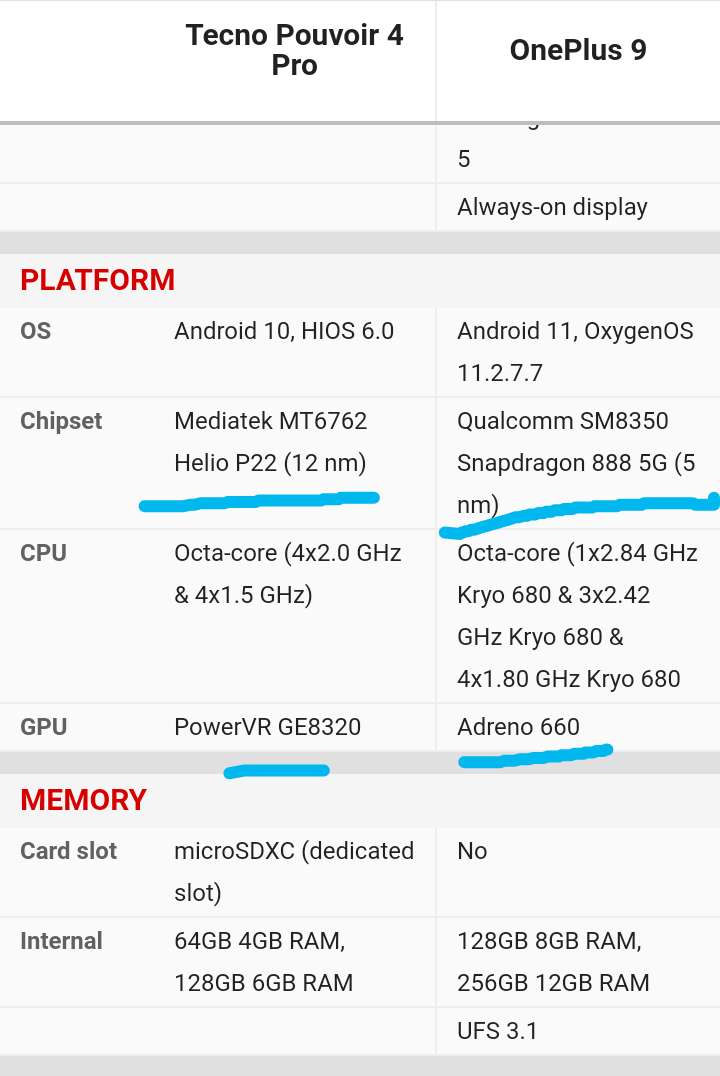Screen dimensions: 720x1076
Task: Tap the Android 10, HIOS 6.0 cell
Action: 284,331
